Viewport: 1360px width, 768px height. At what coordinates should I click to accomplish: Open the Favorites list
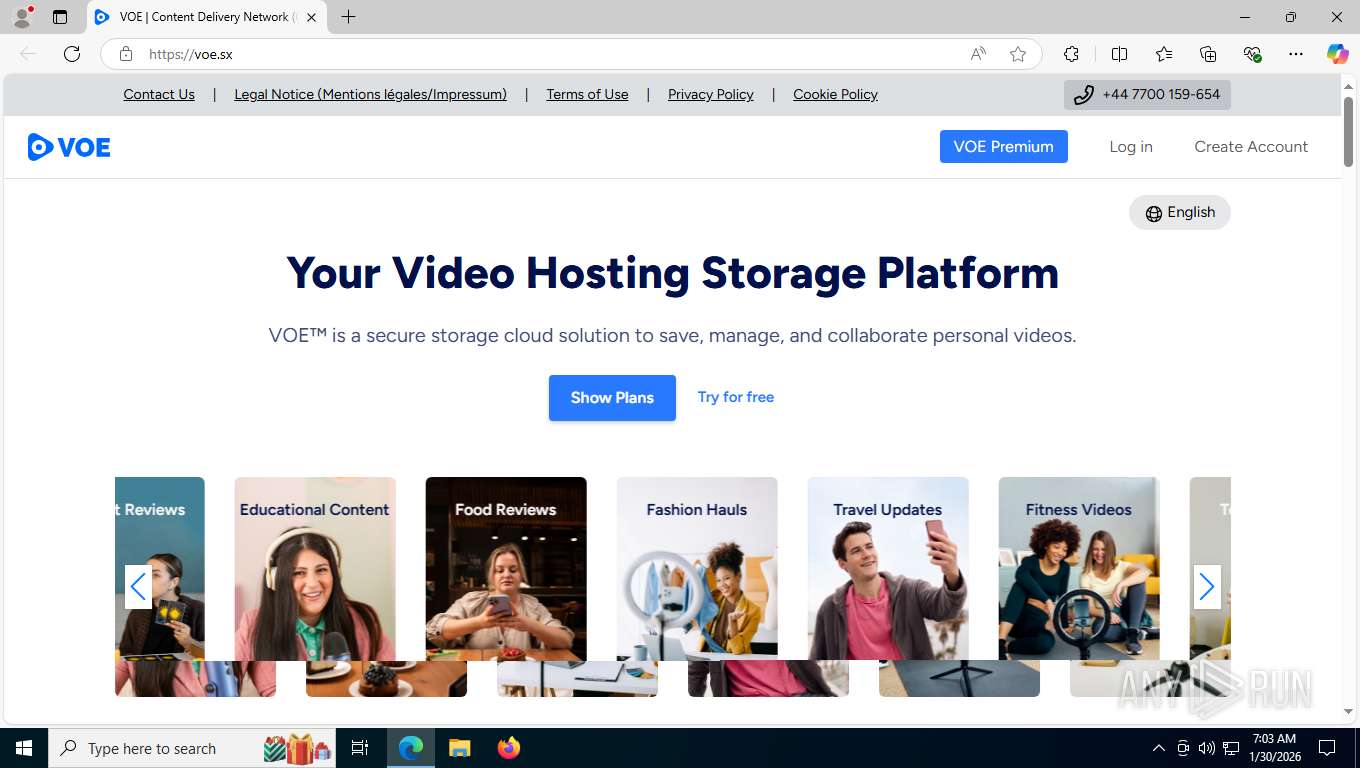(x=1164, y=54)
